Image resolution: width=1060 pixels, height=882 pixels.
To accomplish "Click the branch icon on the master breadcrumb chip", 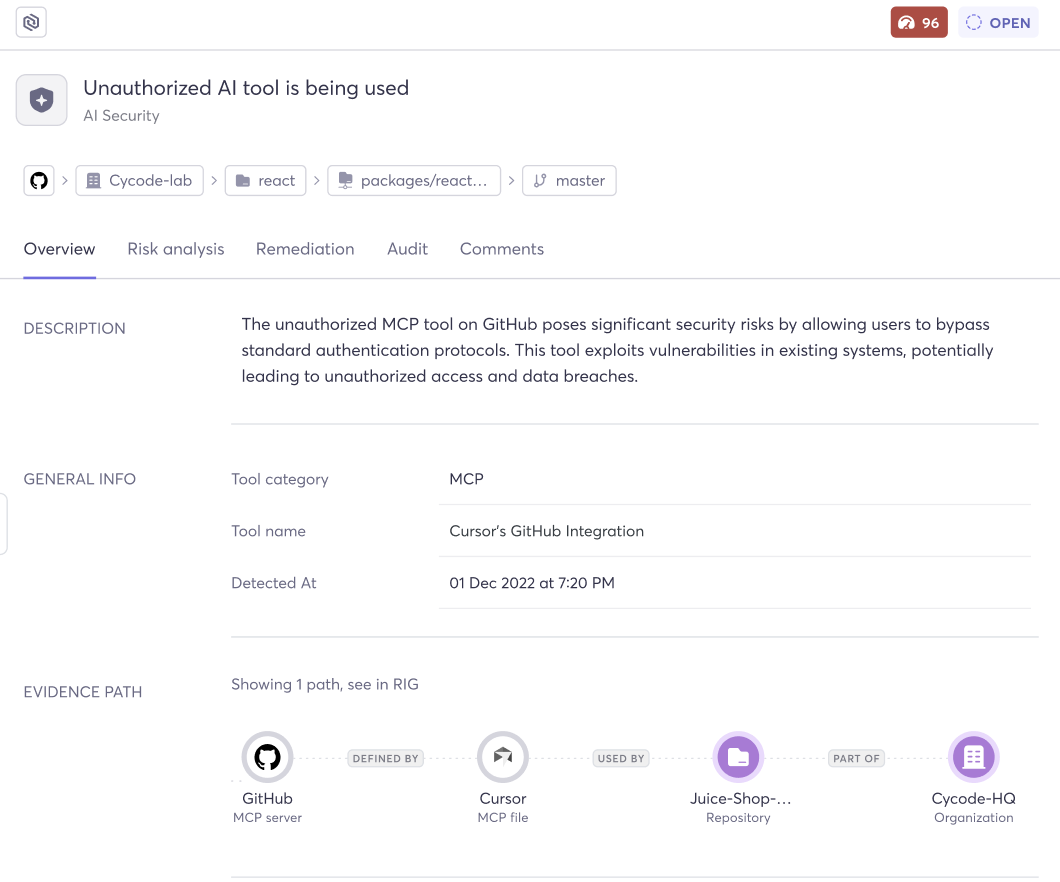I will point(539,180).
